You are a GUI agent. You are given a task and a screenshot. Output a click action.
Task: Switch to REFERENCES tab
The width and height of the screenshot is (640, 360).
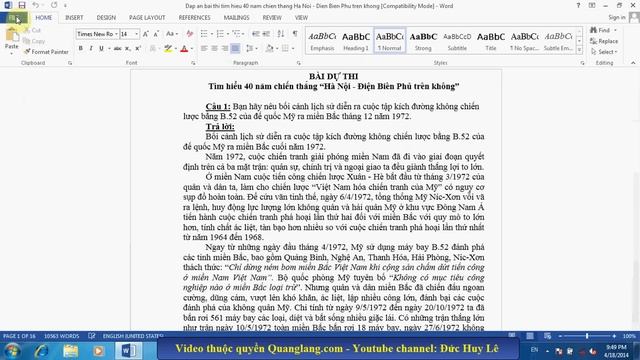(x=194, y=18)
